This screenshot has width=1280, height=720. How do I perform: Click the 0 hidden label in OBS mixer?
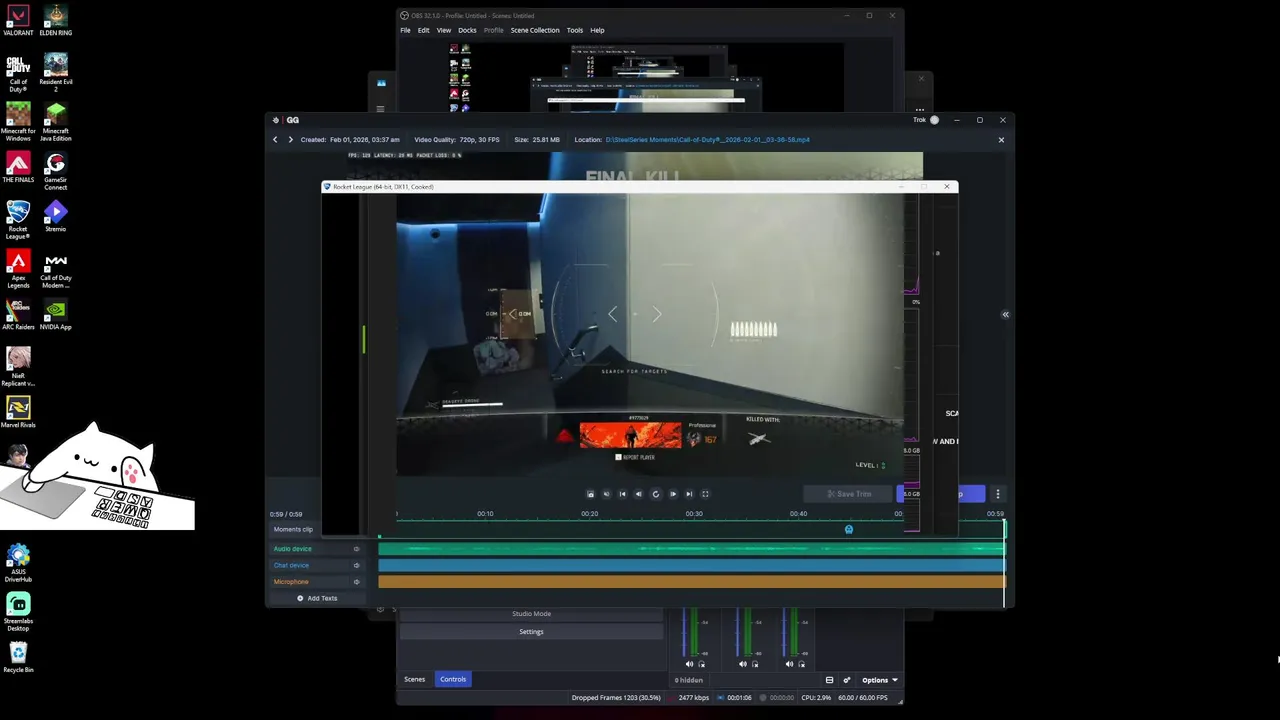click(x=689, y=680)
